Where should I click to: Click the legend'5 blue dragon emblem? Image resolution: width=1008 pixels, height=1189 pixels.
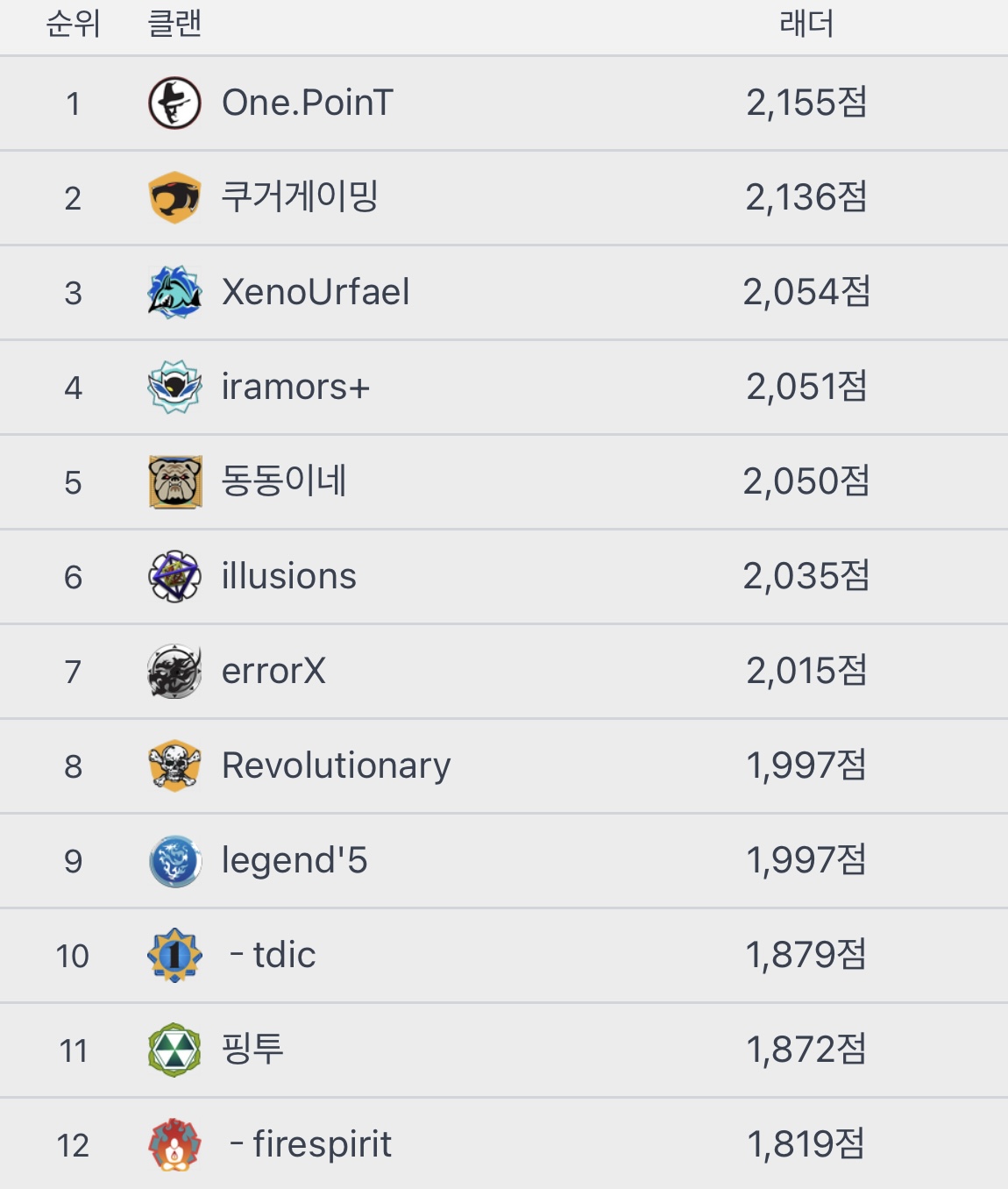(174, 860)
